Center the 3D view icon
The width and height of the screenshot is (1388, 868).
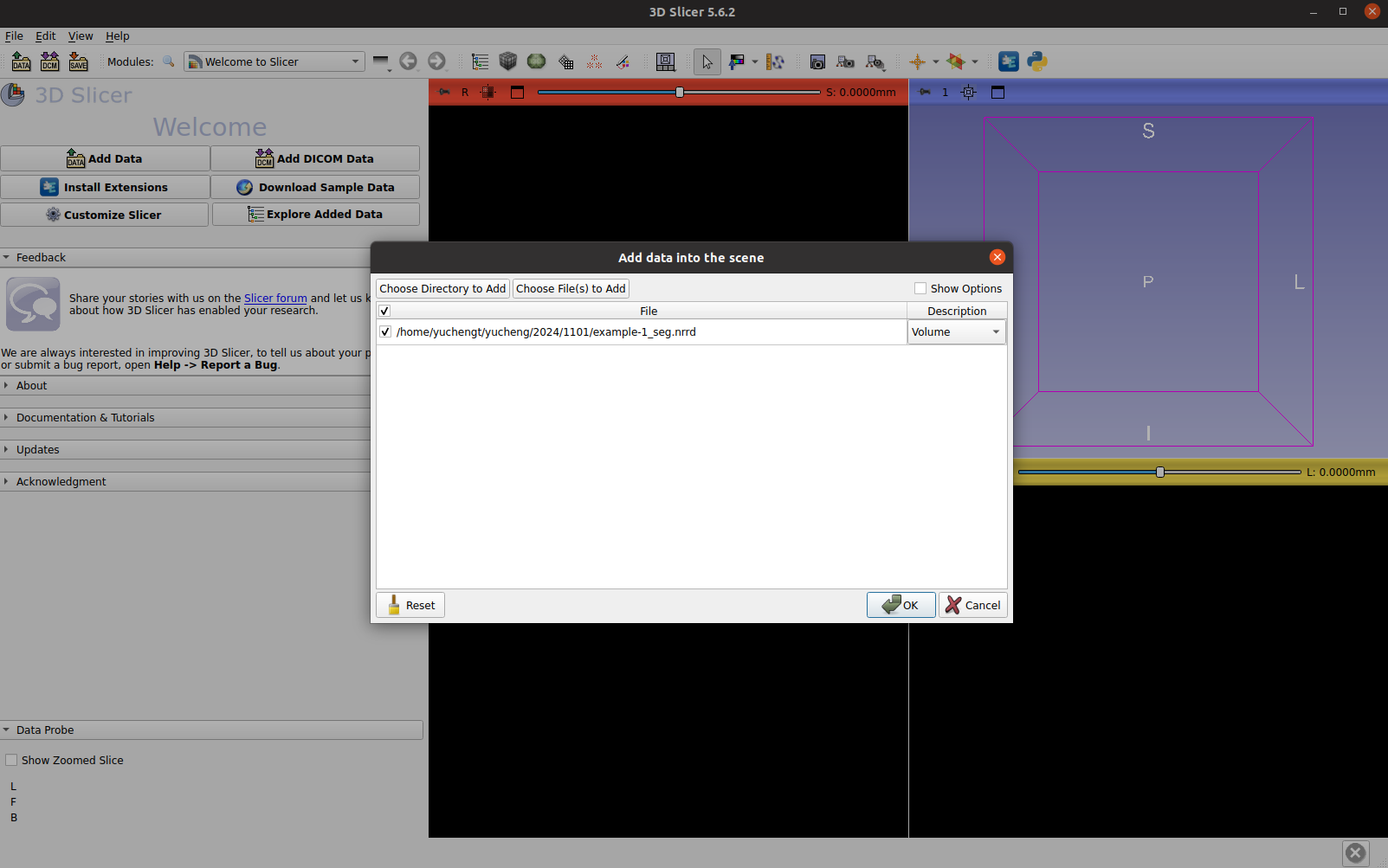[x=969, y=92]
